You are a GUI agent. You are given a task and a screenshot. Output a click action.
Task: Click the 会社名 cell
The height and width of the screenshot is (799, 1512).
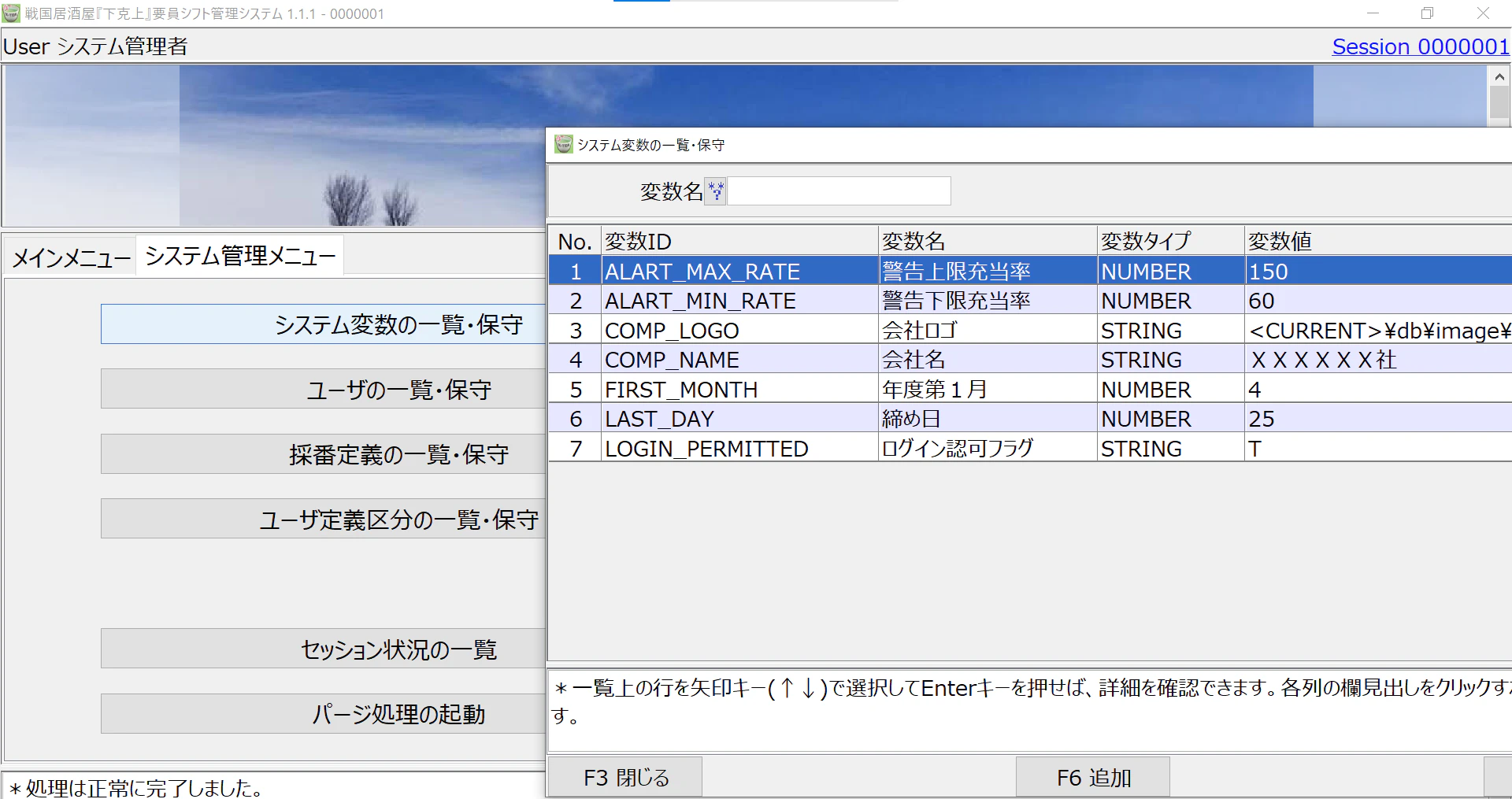coord(988,360)
